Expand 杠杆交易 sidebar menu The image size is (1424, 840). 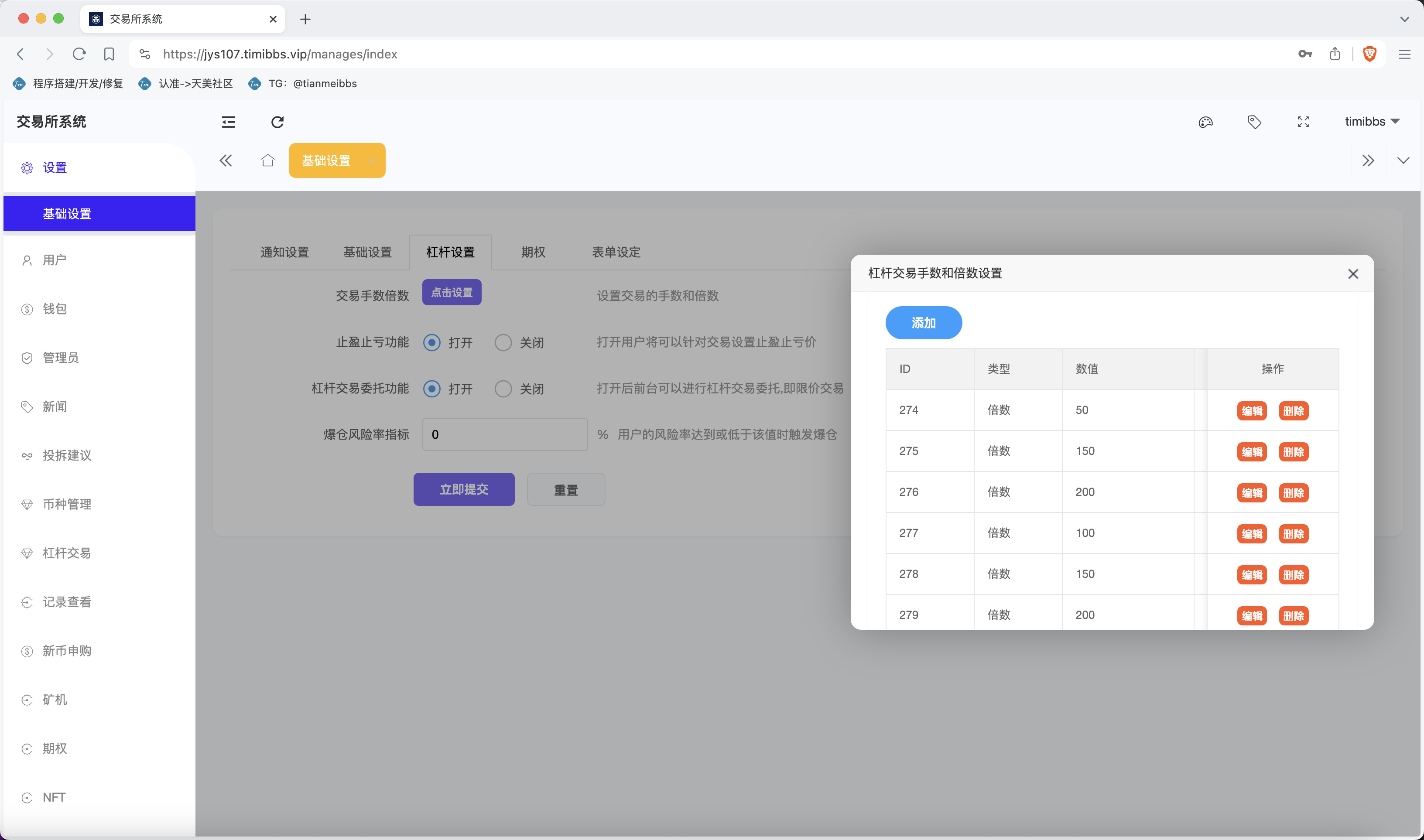[99, 553]
